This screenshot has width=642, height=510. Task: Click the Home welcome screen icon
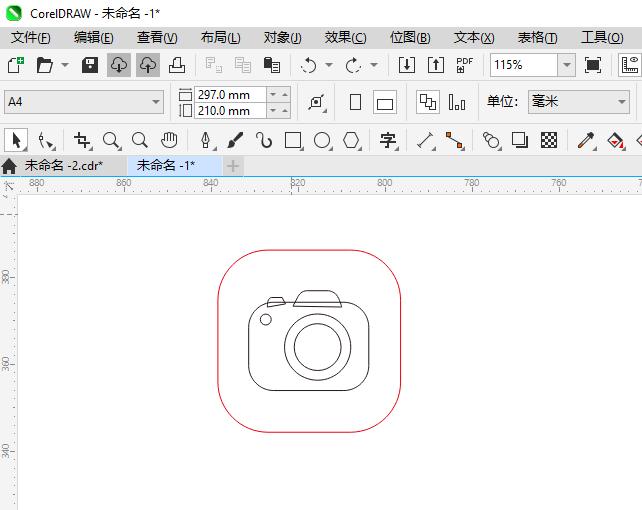coord(9,166)
